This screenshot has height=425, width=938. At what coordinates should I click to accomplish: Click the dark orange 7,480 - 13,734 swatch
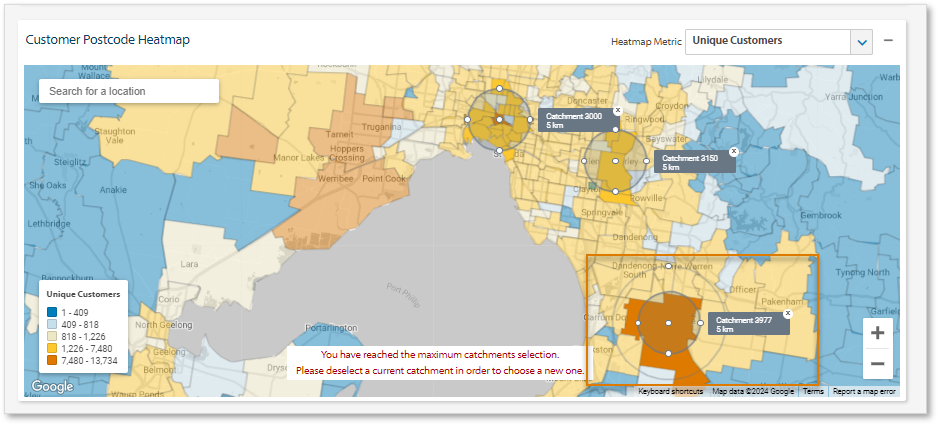51,360
